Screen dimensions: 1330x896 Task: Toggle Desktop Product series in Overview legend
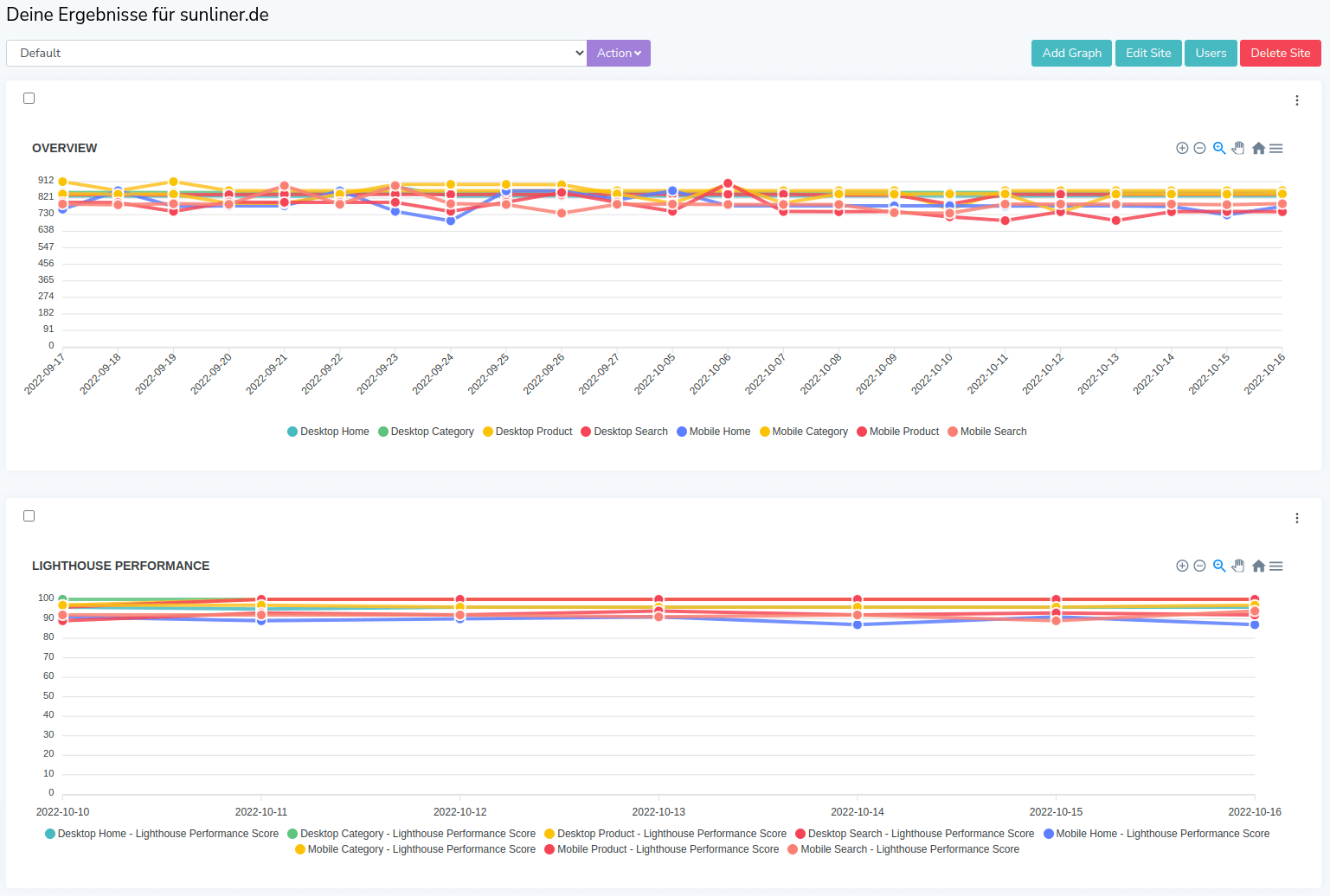click(x=528, y=432)
